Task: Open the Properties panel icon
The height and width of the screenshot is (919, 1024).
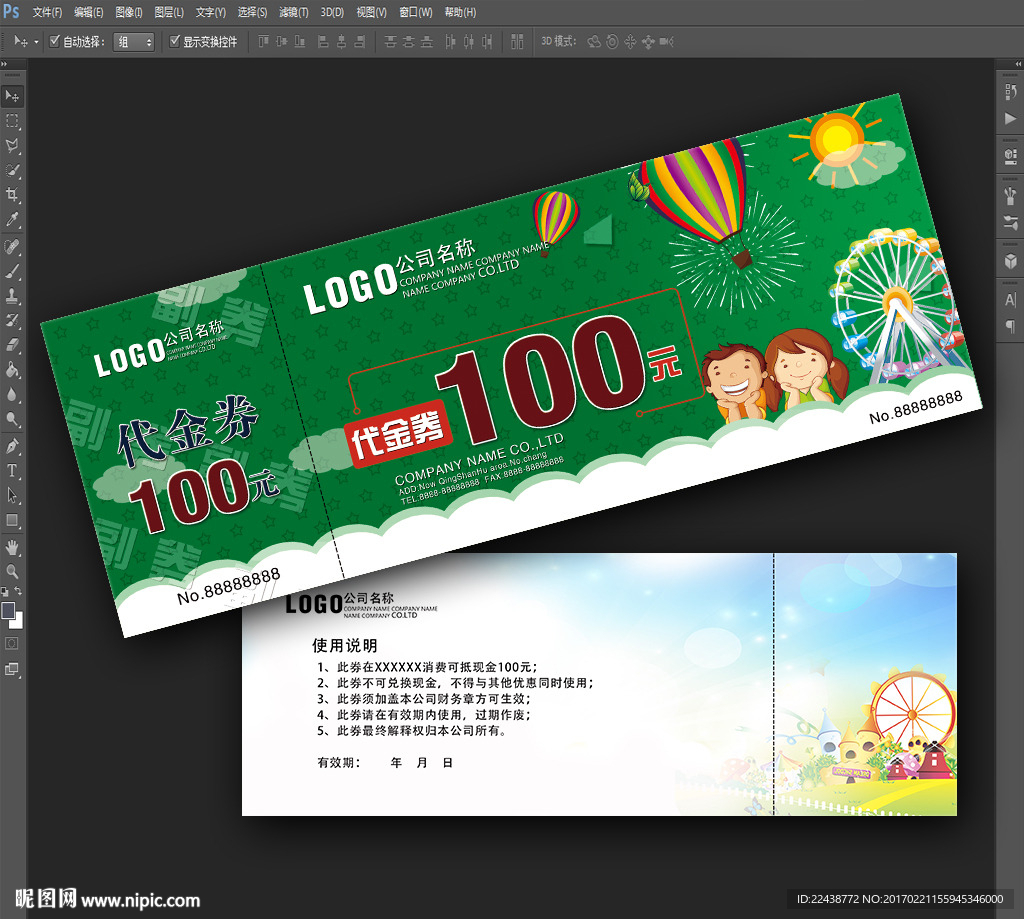Action: pyautogui.click(x=1010, y=156)
